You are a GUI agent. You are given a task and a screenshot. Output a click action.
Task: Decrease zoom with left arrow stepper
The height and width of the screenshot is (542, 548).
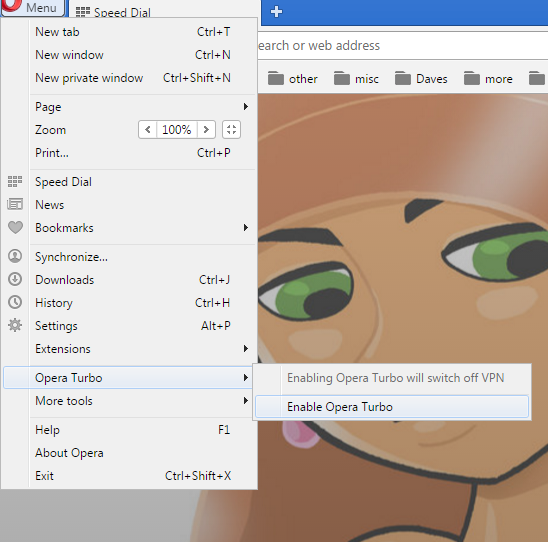[x=147, y=130]
